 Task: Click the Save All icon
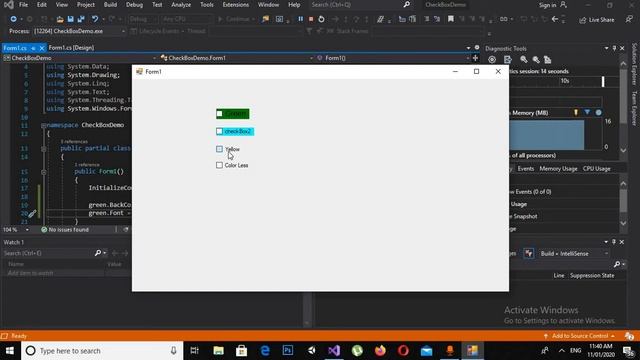tap(81, 19)
